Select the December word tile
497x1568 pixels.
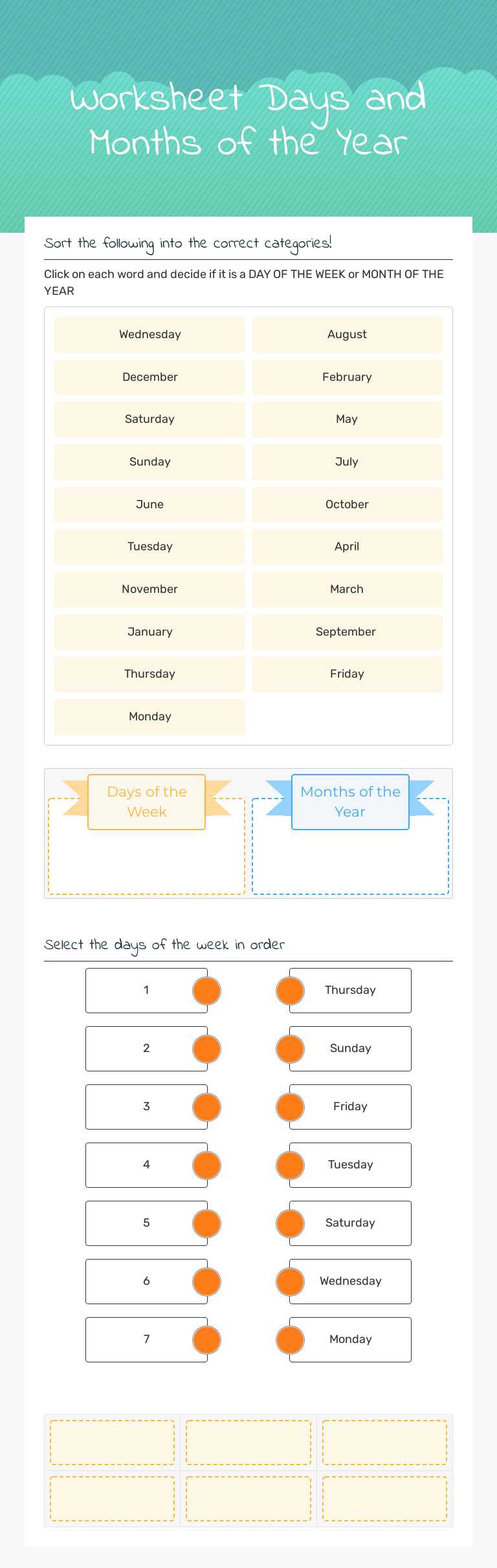[149, 376]
